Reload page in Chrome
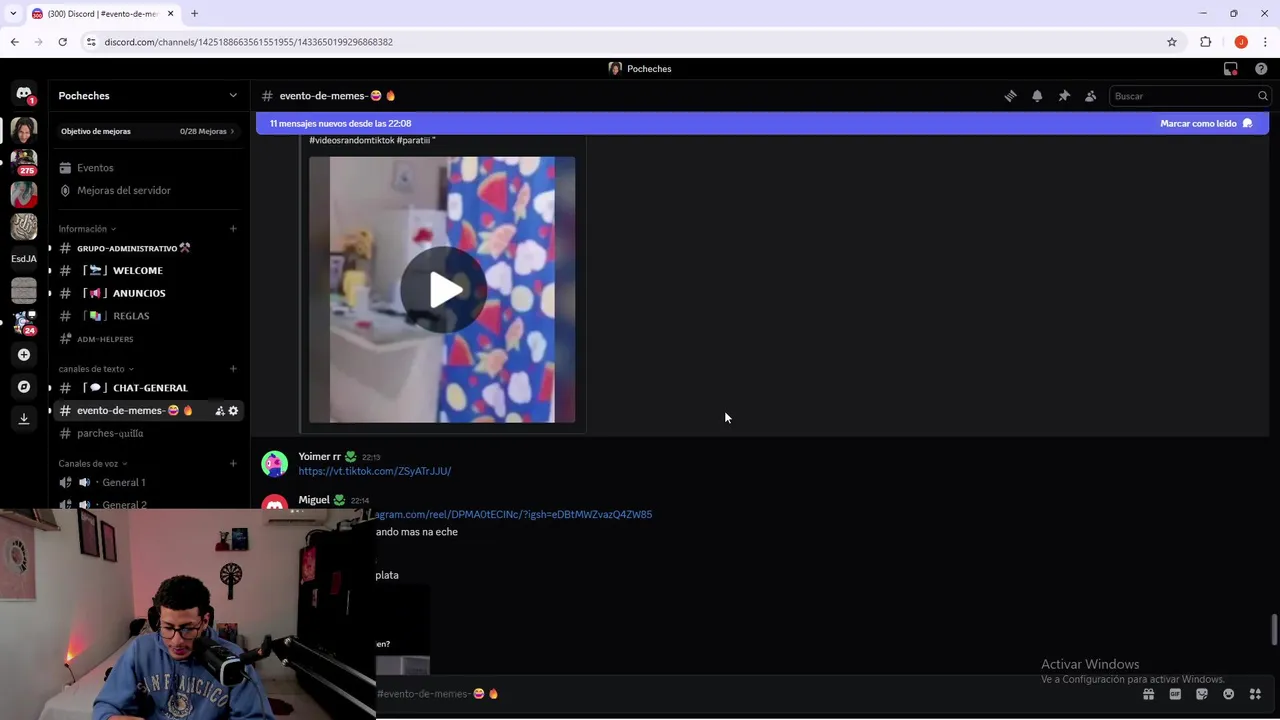Screen dimensions: 1280x720 [x=62, y=42]
